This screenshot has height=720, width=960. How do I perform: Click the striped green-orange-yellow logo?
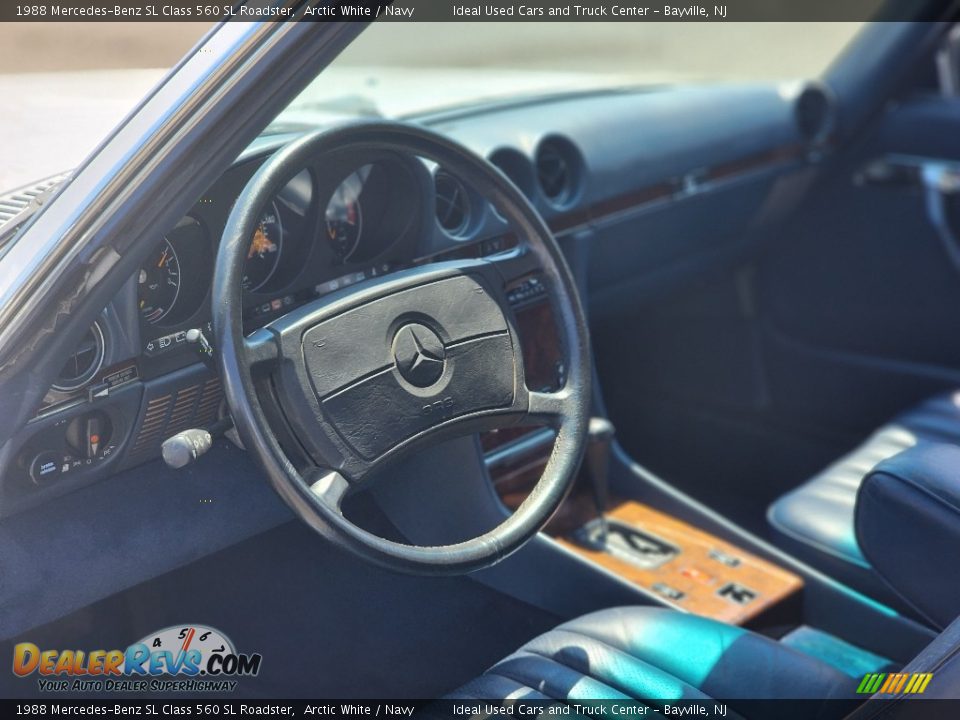click(x=894, y=683)
